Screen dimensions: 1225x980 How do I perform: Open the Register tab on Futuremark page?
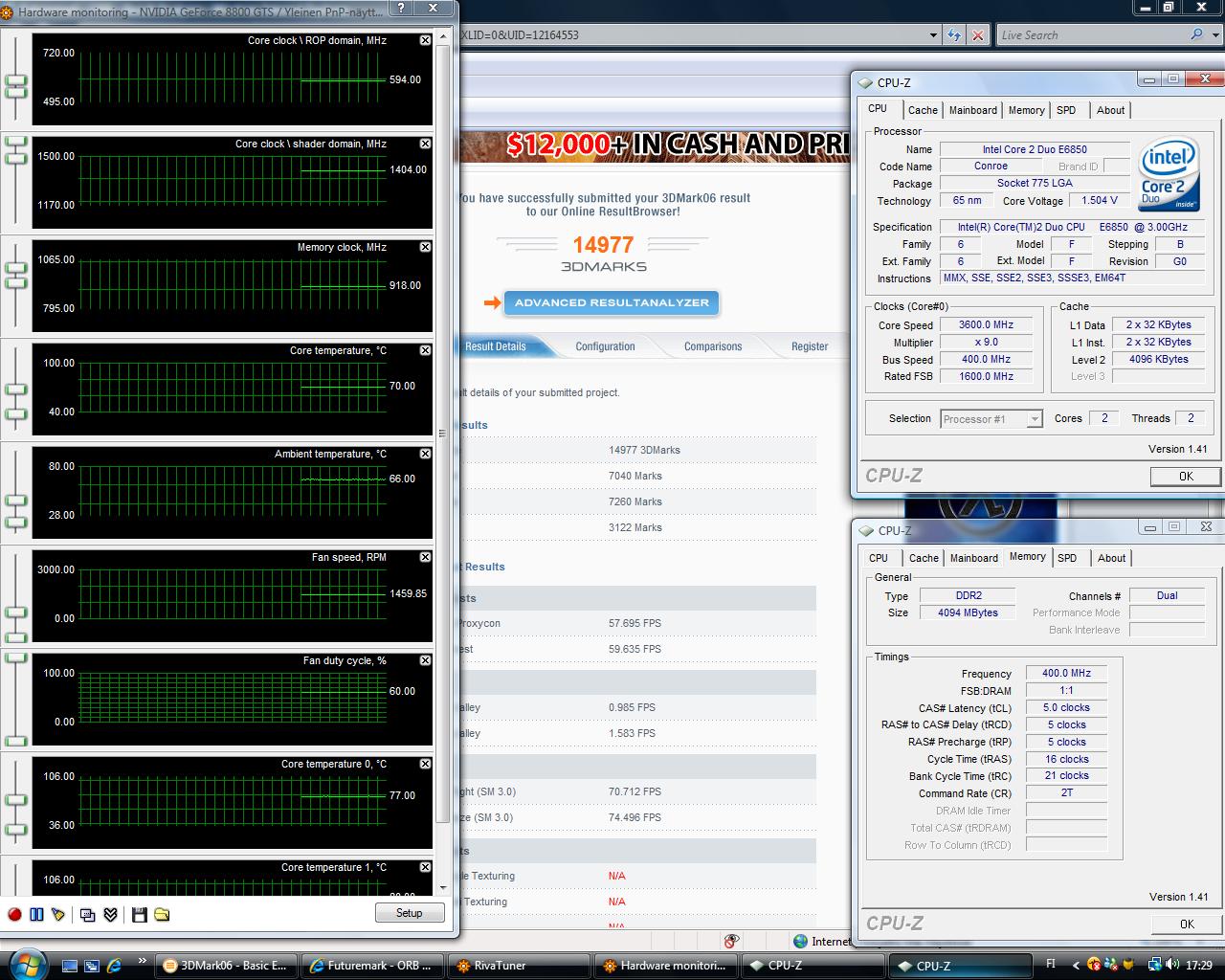pyautogui.click(x=810, y=346)
